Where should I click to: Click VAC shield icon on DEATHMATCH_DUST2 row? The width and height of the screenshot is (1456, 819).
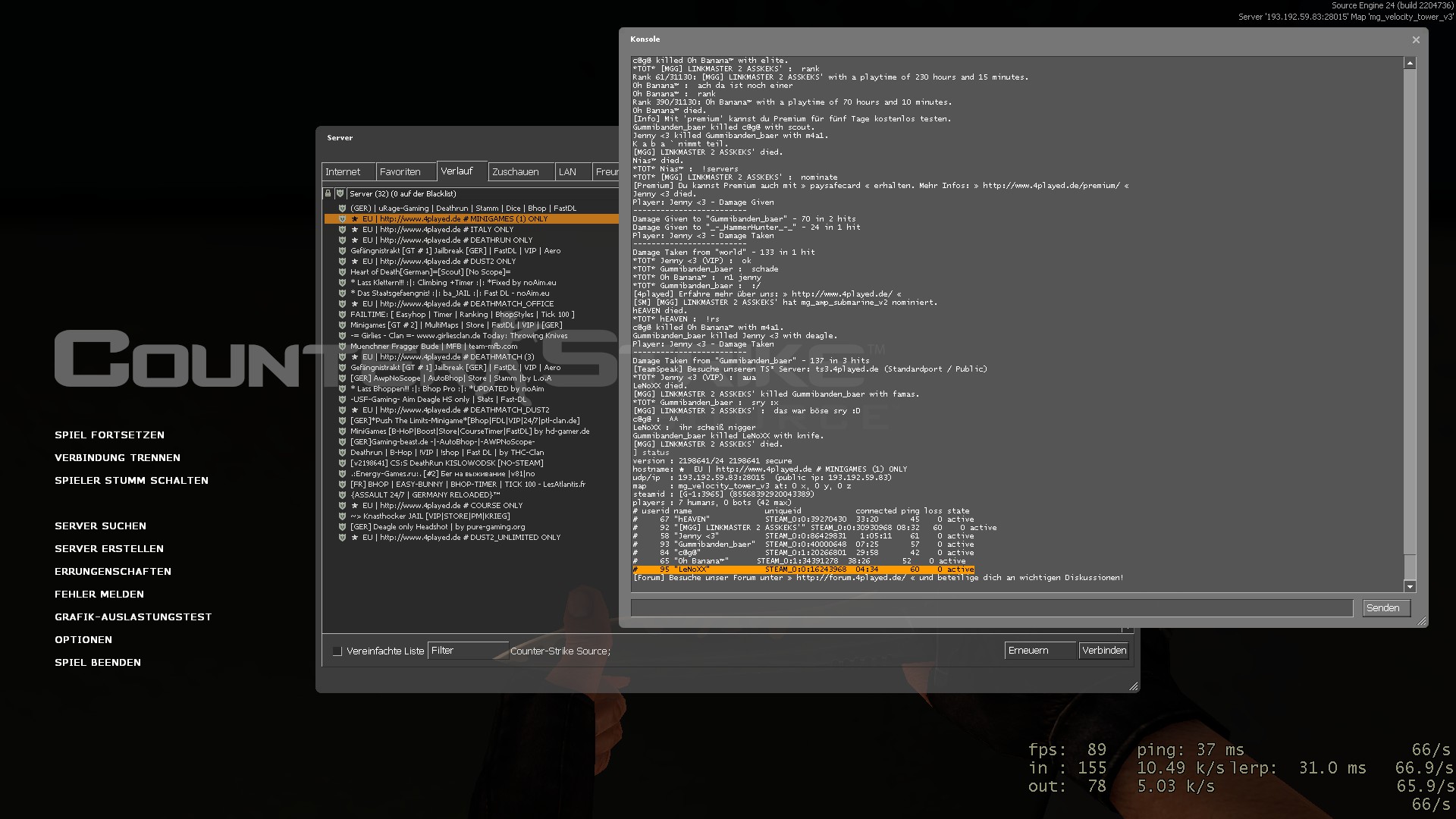[342, 409]
